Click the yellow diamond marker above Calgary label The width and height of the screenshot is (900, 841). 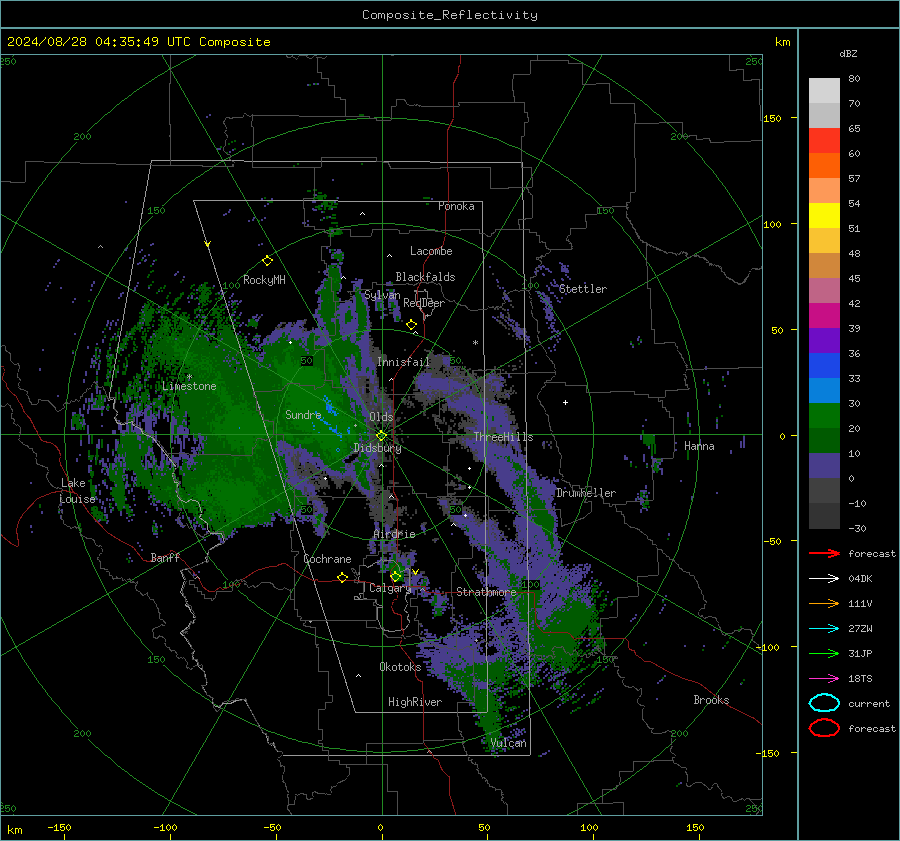[x=395, y=576]
